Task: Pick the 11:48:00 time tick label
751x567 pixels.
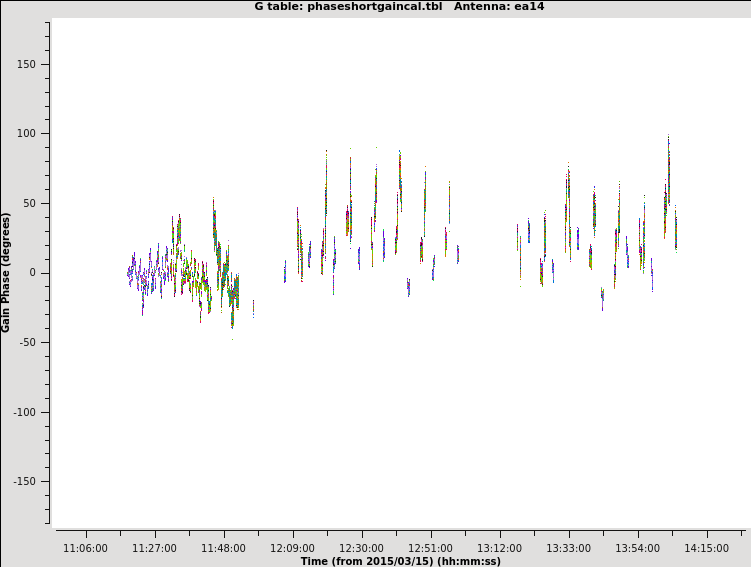Action: click(x=223, y=548)
